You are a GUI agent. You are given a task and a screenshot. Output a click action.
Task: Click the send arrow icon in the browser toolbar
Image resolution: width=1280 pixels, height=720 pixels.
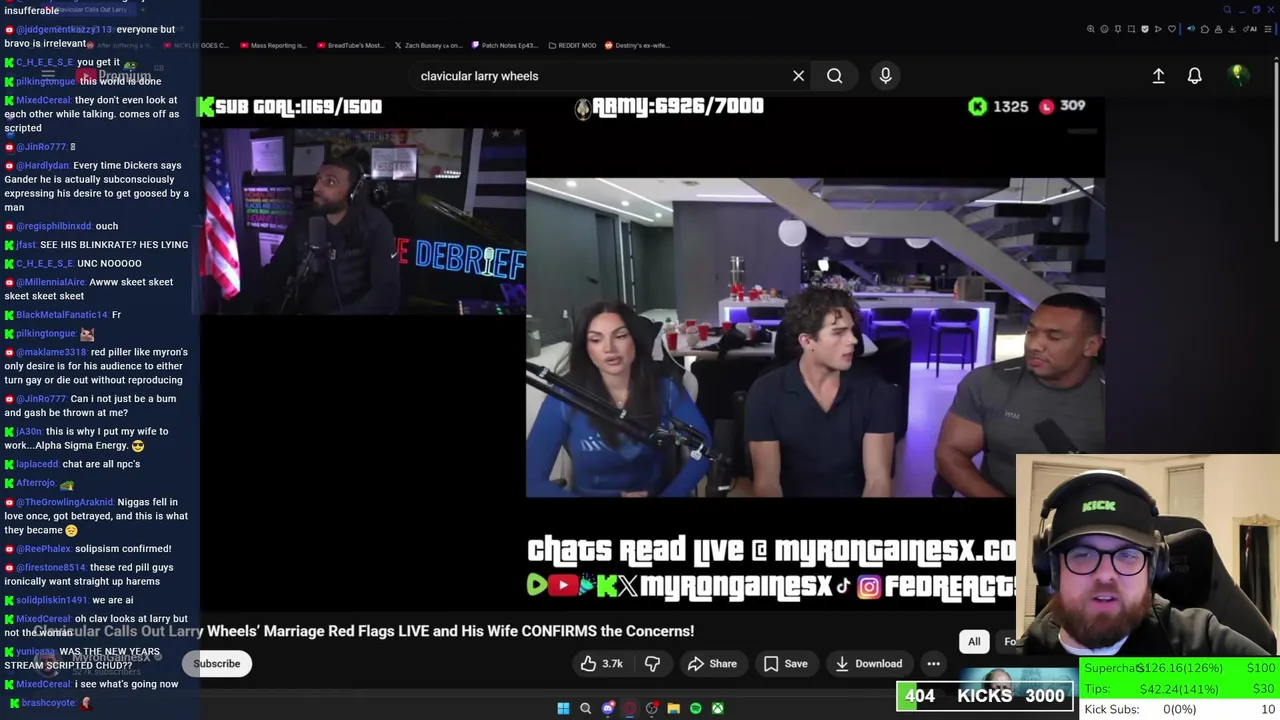pos(1158,29)
